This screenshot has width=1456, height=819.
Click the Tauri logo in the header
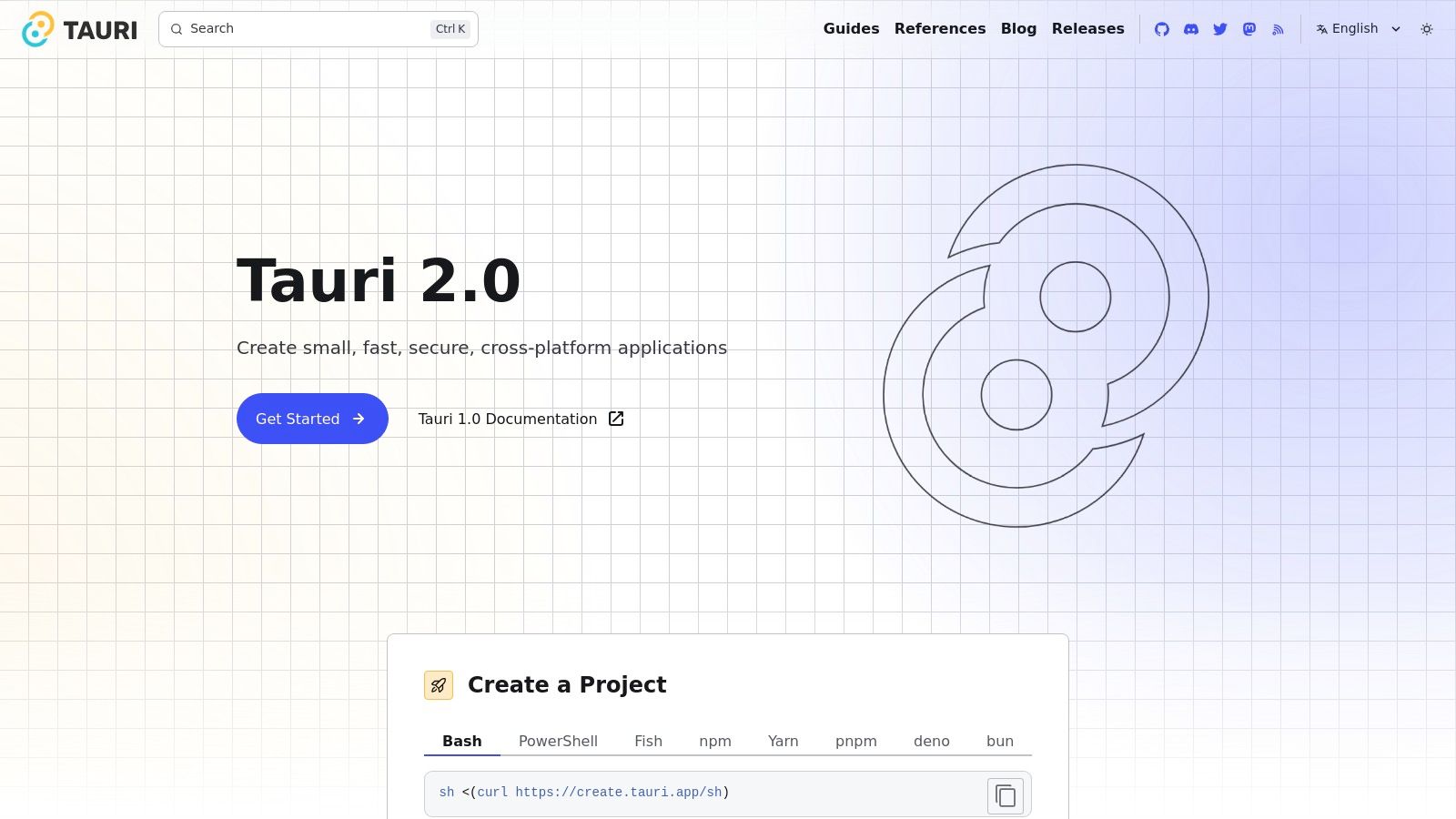(x=79, y=29)
